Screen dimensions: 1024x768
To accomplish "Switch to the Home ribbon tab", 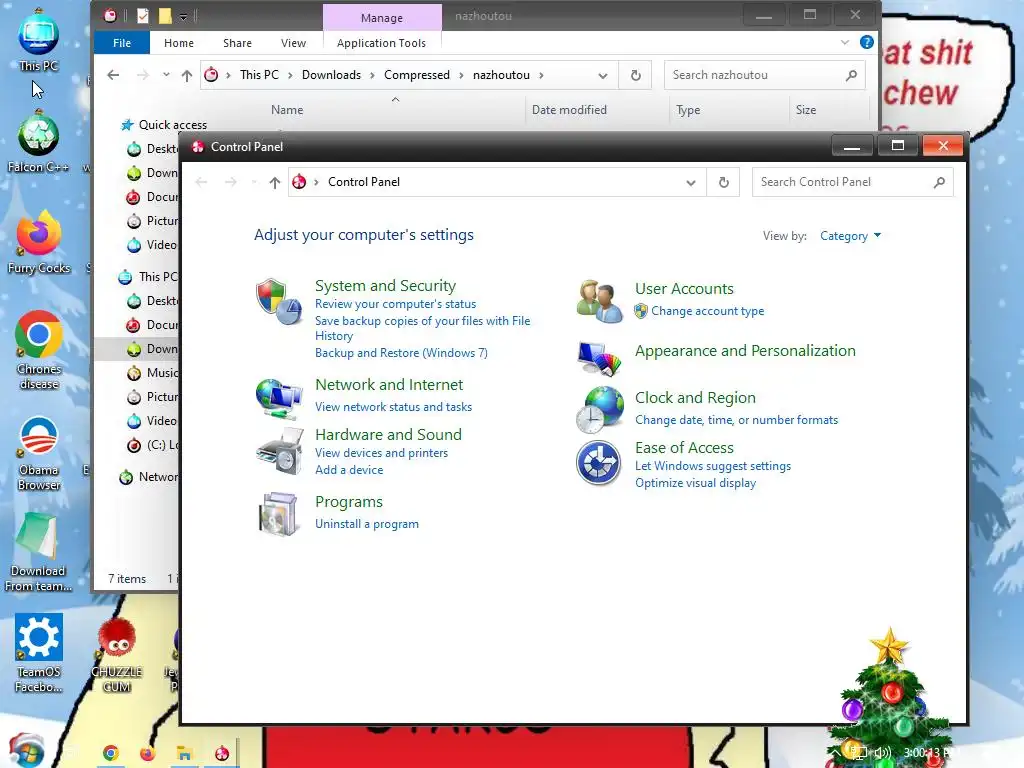I will coord(179,42).
